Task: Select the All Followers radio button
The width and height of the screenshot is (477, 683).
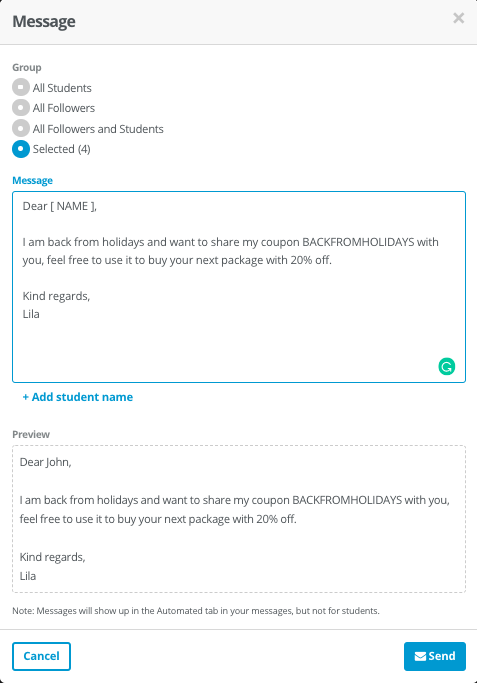Action: [20, 108]
